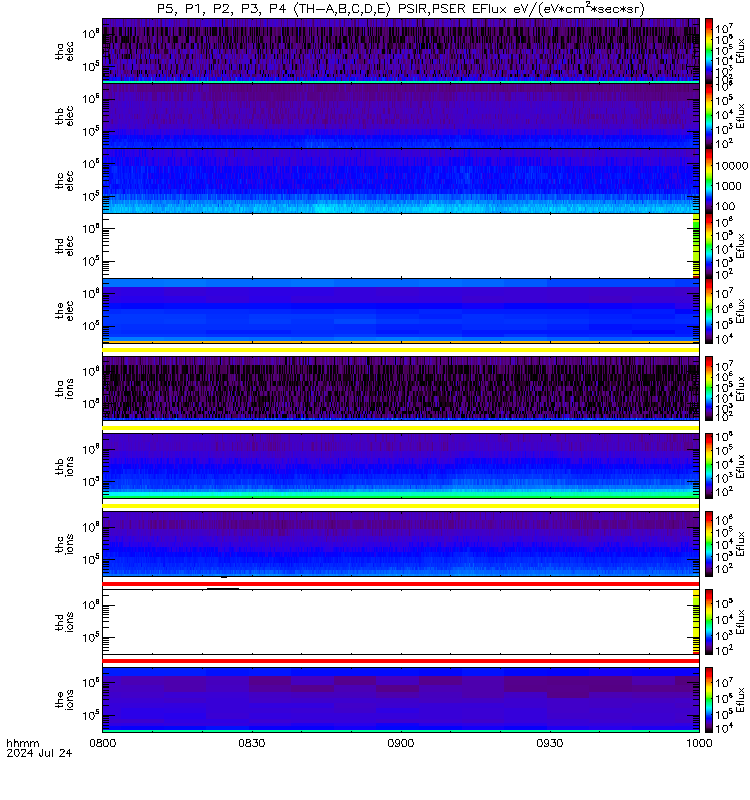
Task: Select the "thc elec" panel axis label
Action: click(x=64, y=181)
